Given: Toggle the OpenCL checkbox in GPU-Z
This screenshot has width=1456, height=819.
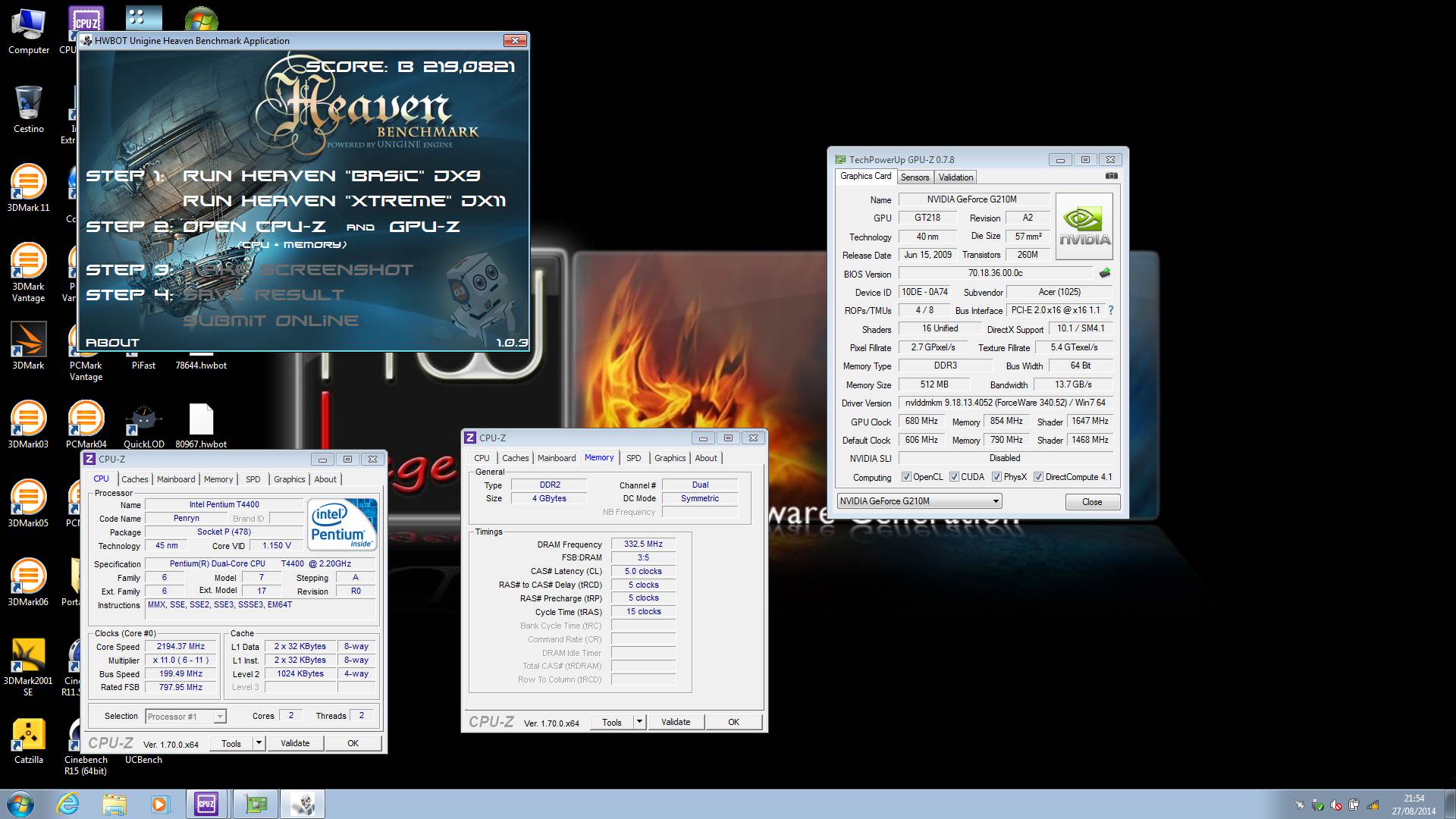Looking at the screenshot, I should point(906,477).
